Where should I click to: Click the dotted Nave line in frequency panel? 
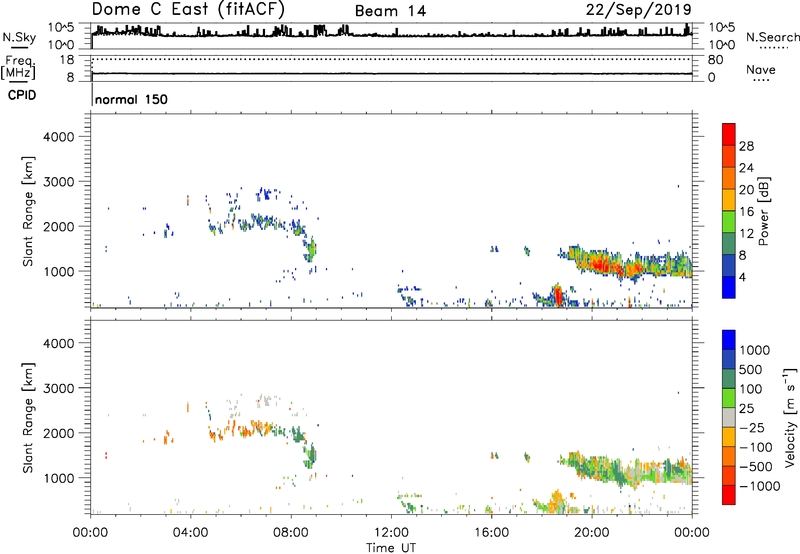[391, 60]
